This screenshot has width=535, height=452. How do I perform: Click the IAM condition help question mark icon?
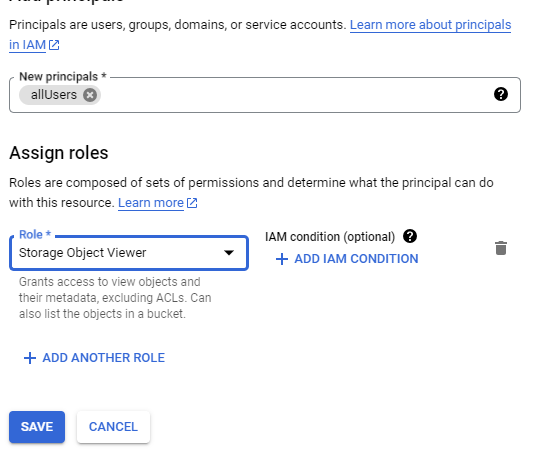pyautogui.click(x=410, y=236)
